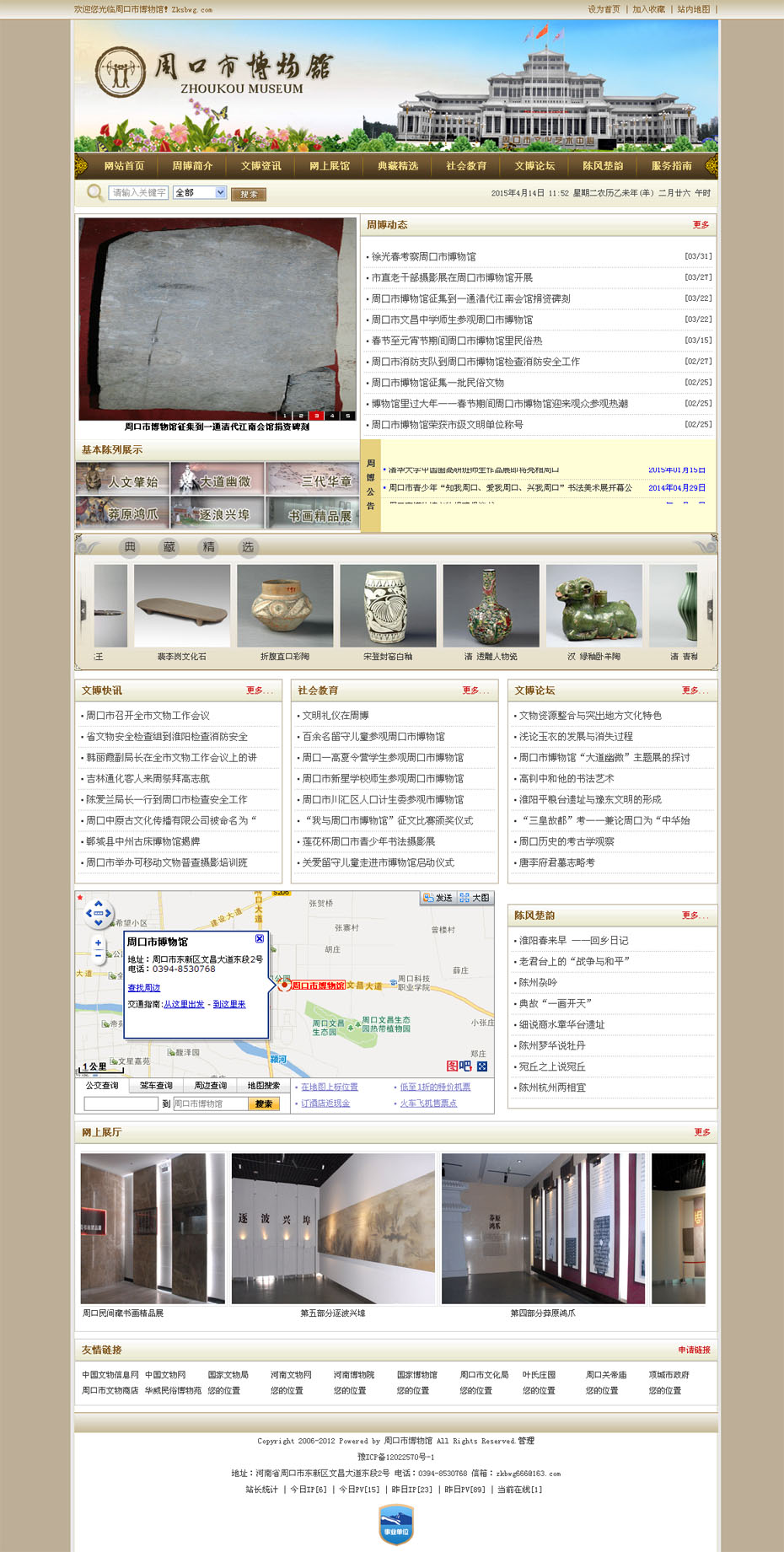Screen dimensions: 784x1552
Task: Close the 周口市博物馆 map info popup
Action: pos(260,938)
